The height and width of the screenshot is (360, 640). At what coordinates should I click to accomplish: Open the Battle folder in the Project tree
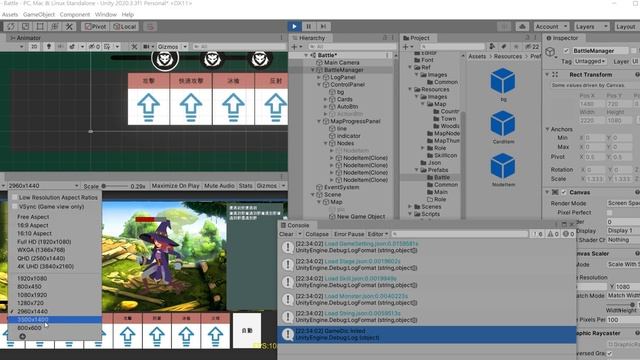pyautogui.click(x=442, y=178)
